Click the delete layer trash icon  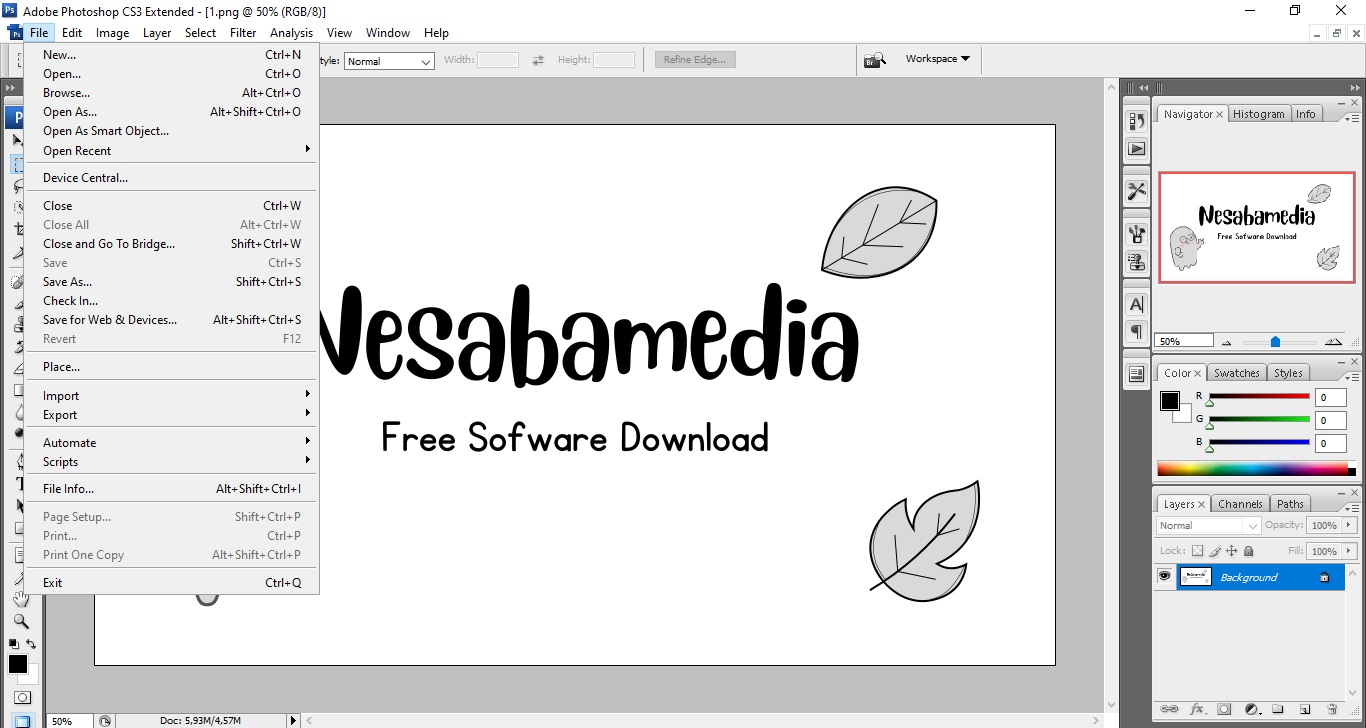click(x=1332, y=709)
